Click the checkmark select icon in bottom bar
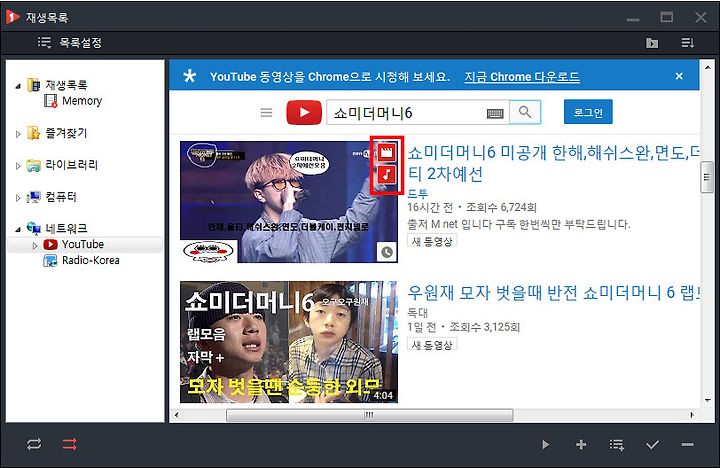The image size is (720, 468). tap(652, 445)
